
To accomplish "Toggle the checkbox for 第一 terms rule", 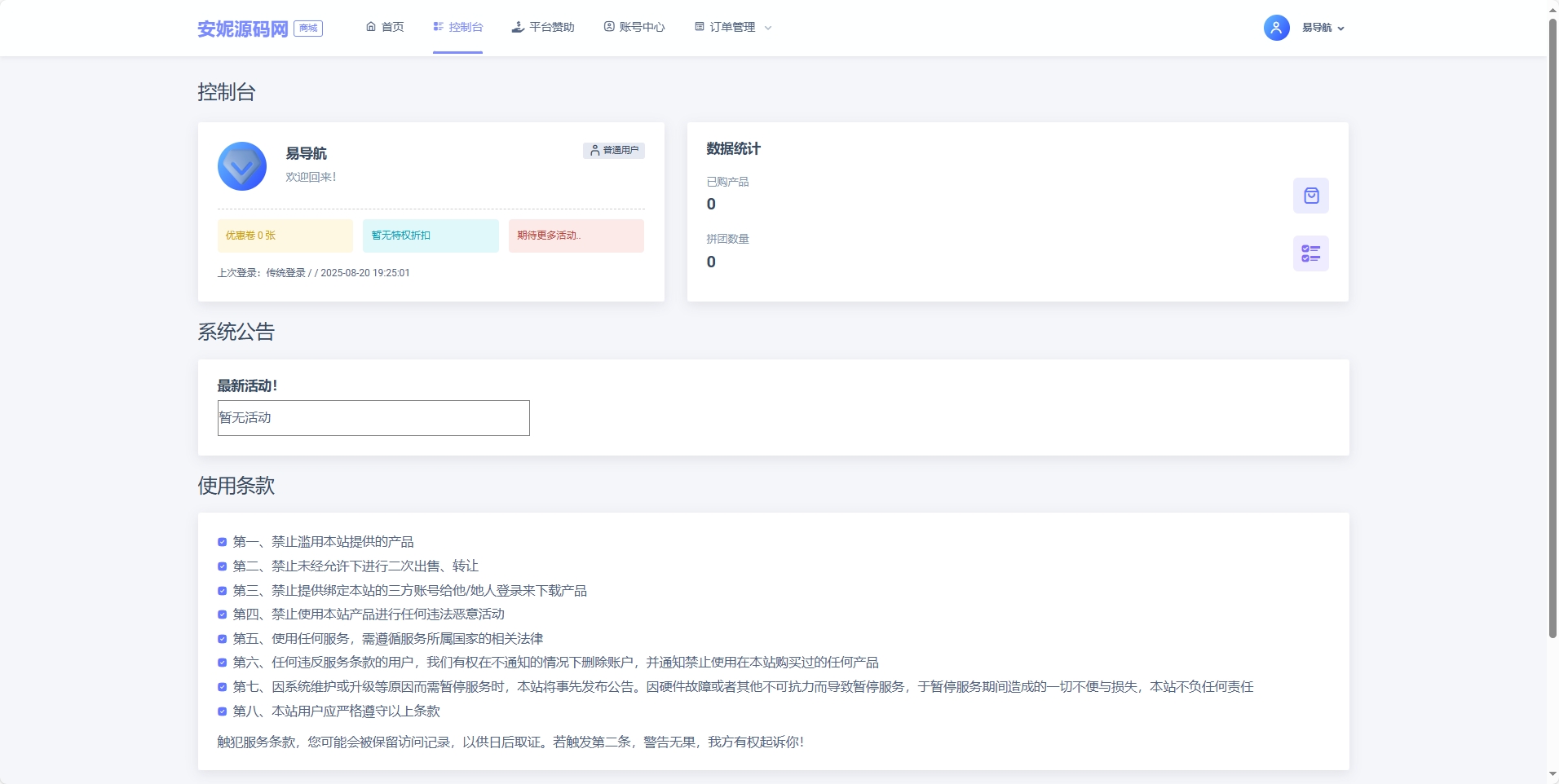I will [x=220, y=541].
